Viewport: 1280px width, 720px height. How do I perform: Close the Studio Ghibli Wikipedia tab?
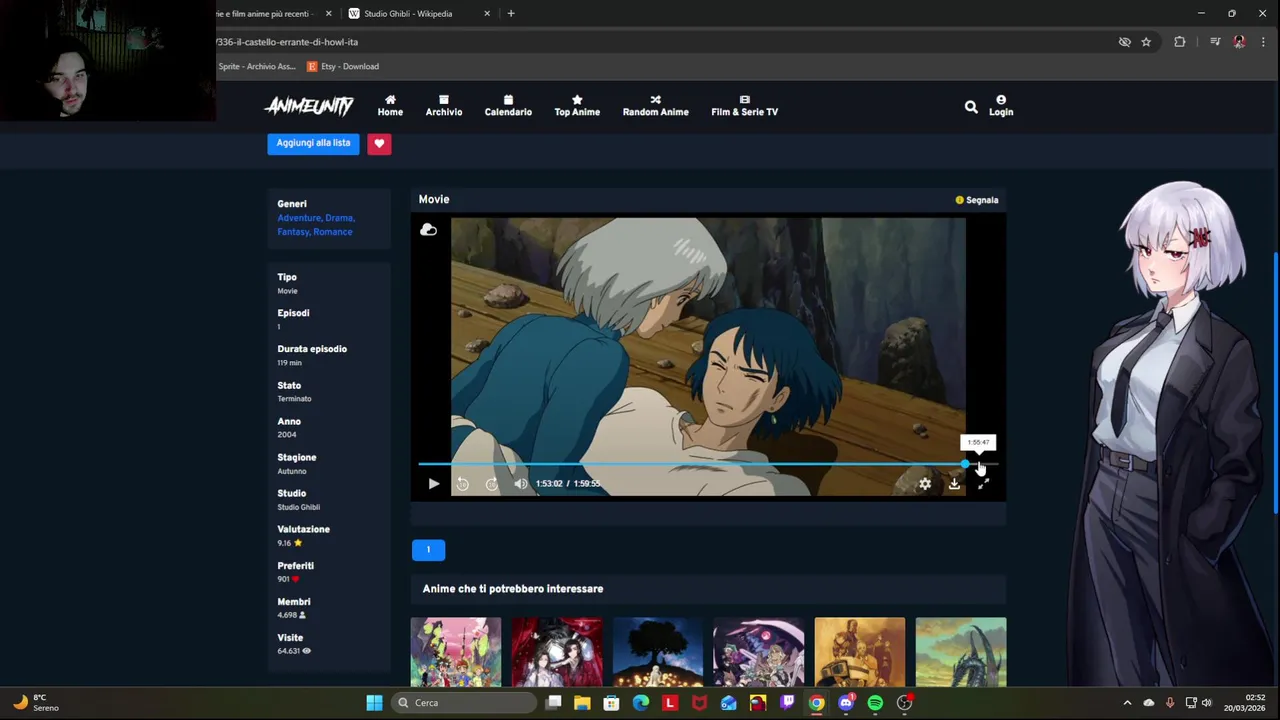(487, 14)
